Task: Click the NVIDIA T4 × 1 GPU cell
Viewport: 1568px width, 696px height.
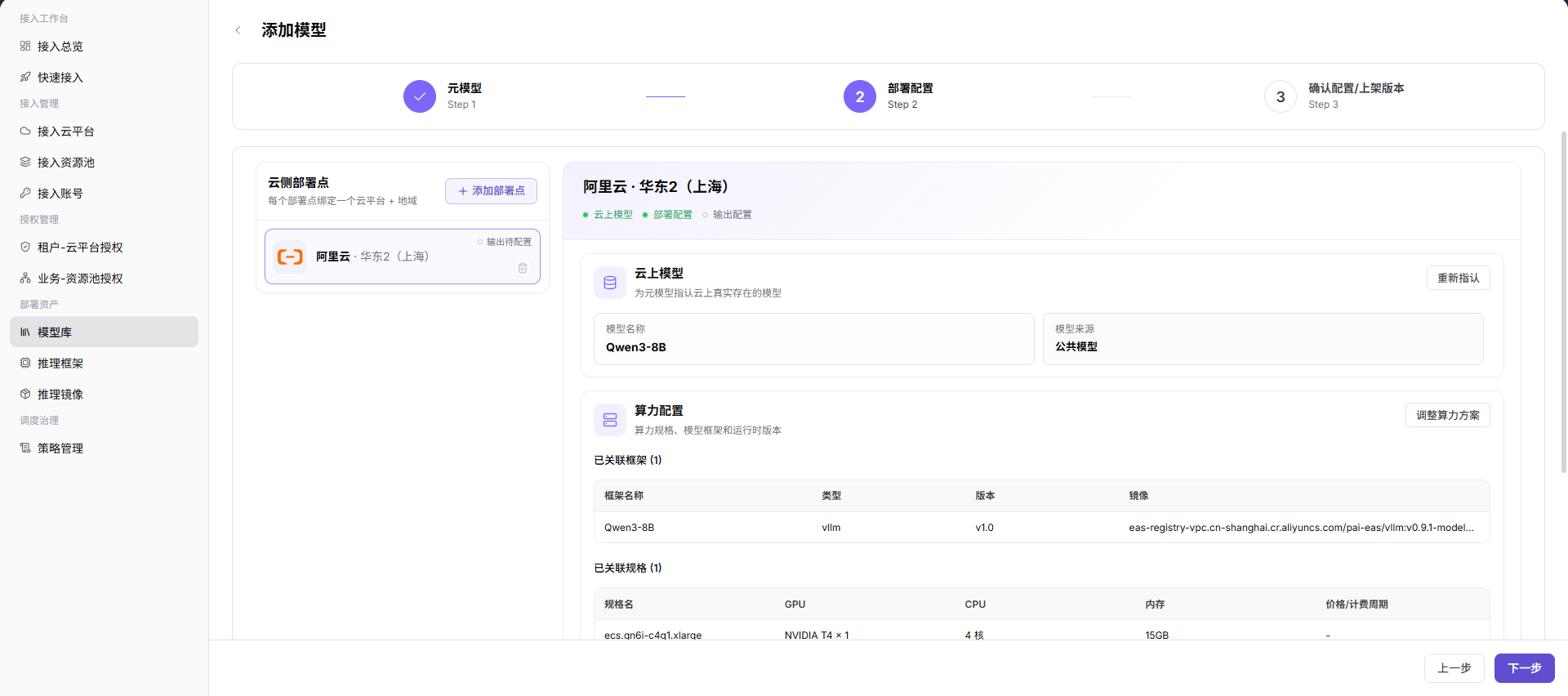Action: click(817, 635)
